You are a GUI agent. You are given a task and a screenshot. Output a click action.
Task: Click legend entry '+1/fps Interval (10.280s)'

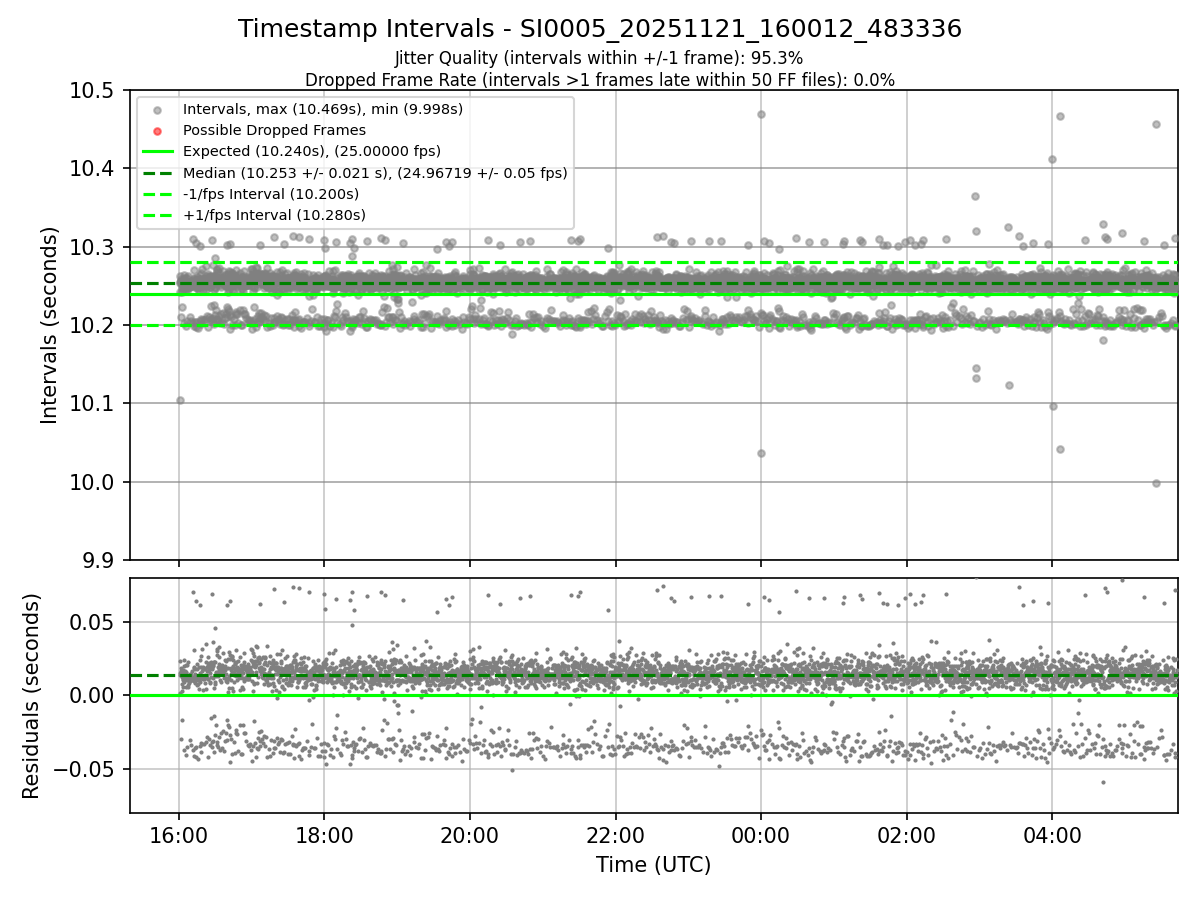273,215
